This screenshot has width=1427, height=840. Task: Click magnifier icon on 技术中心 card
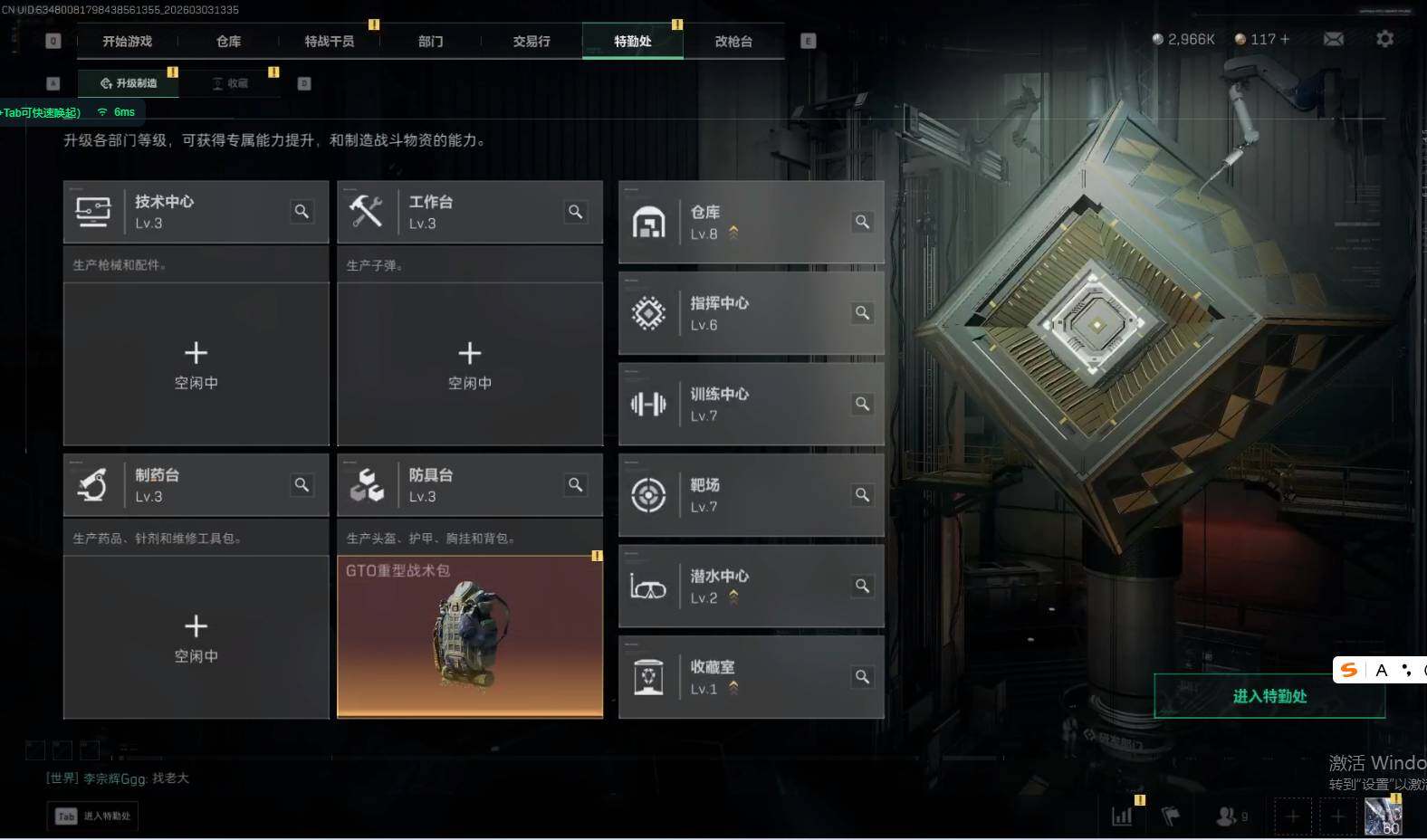click(302, 211)
